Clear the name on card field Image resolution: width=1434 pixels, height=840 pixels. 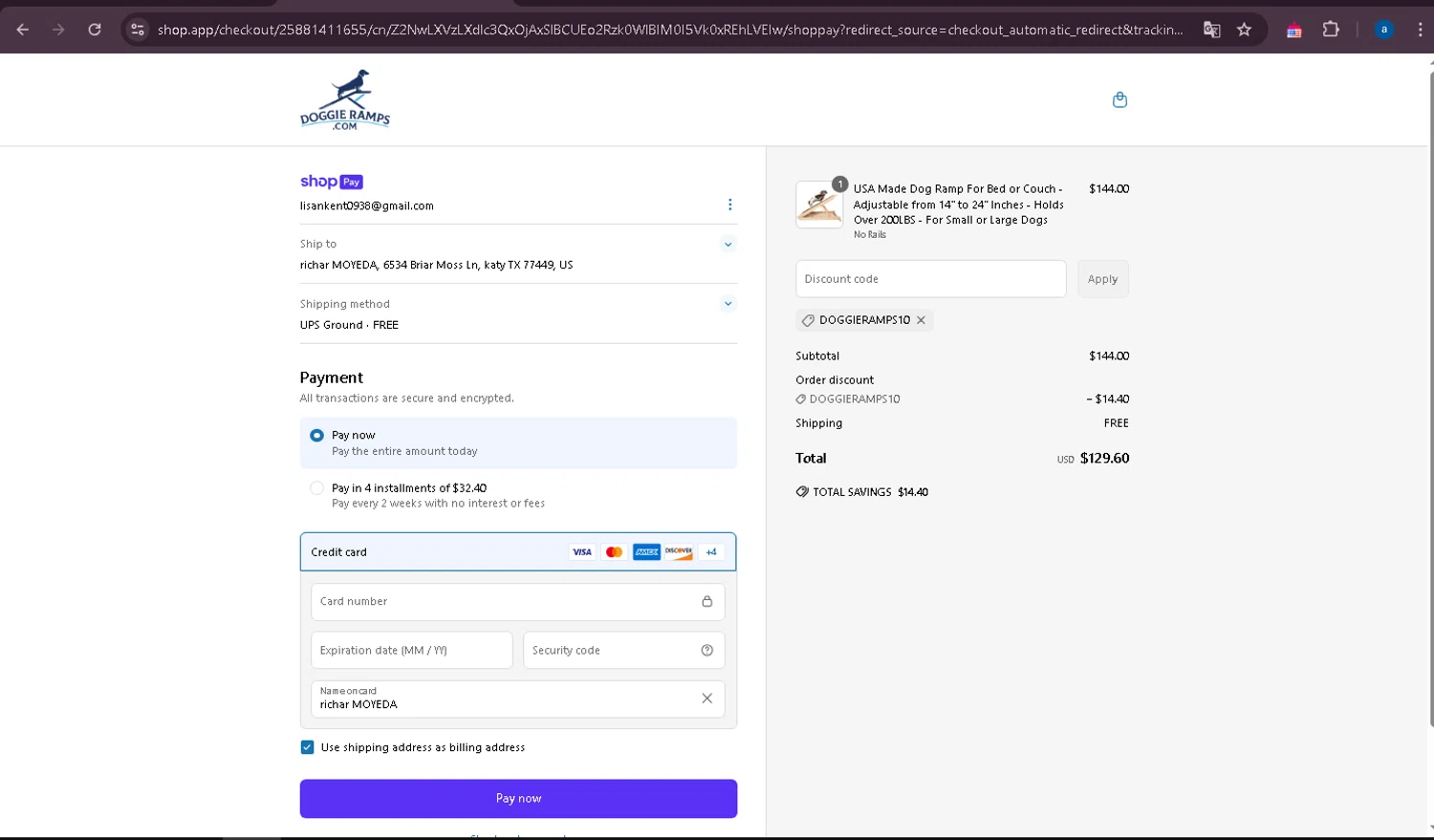706,699
